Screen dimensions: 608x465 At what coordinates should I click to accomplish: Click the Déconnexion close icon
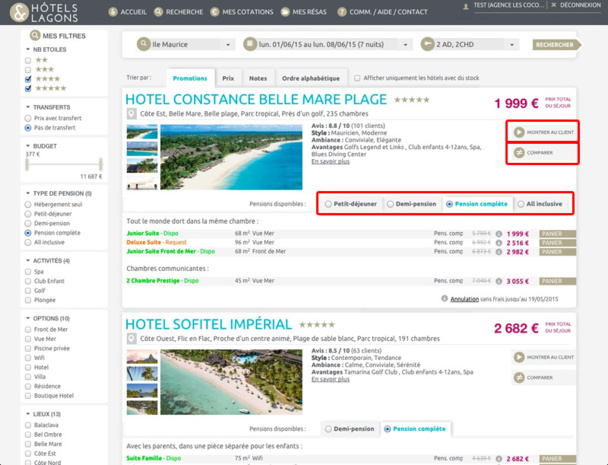tap(554, 5)
